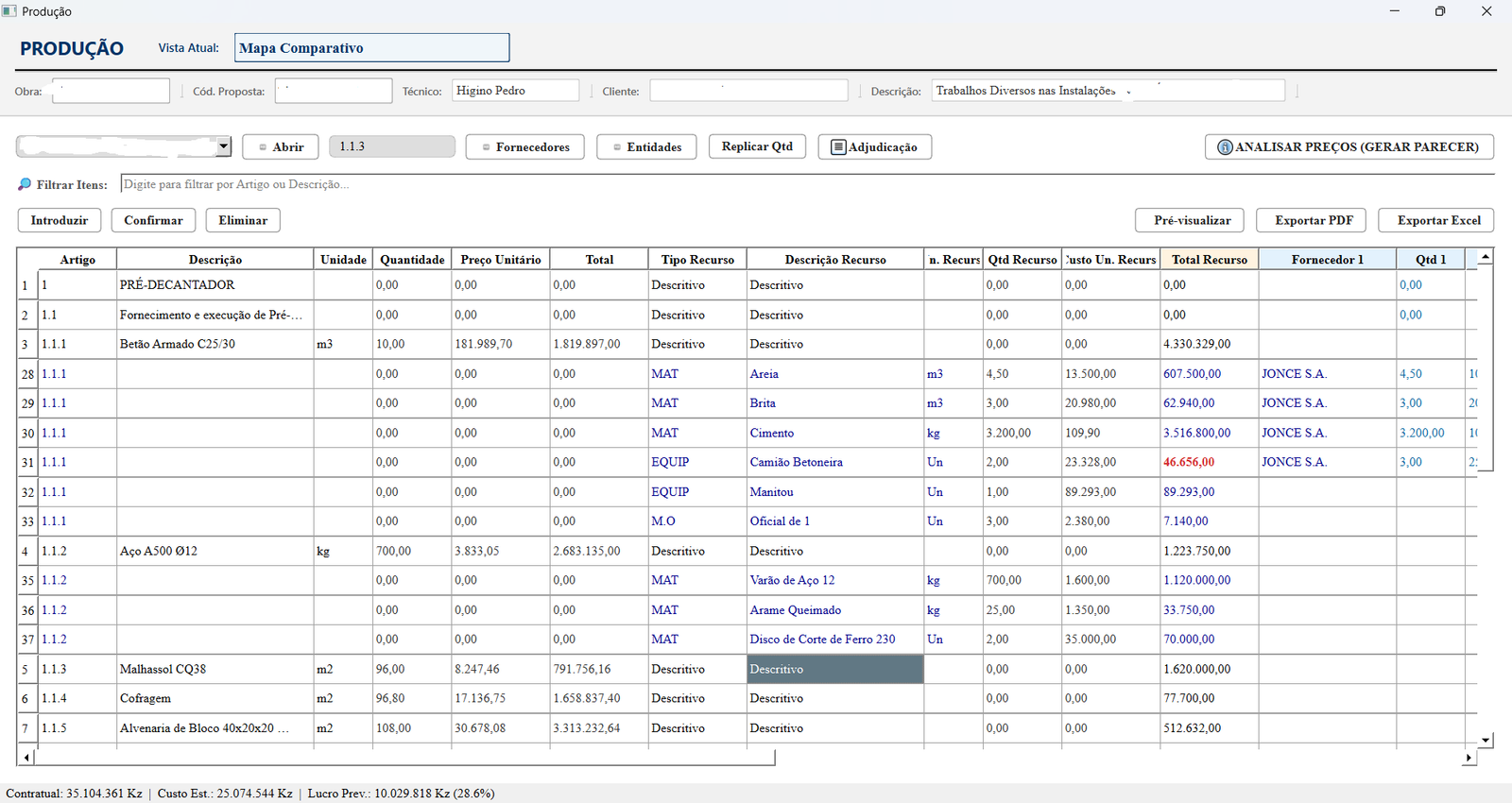Open the Vista Atual Mapa Comparativo selector
1512x803 pixels.
click(x=371, y=48)
